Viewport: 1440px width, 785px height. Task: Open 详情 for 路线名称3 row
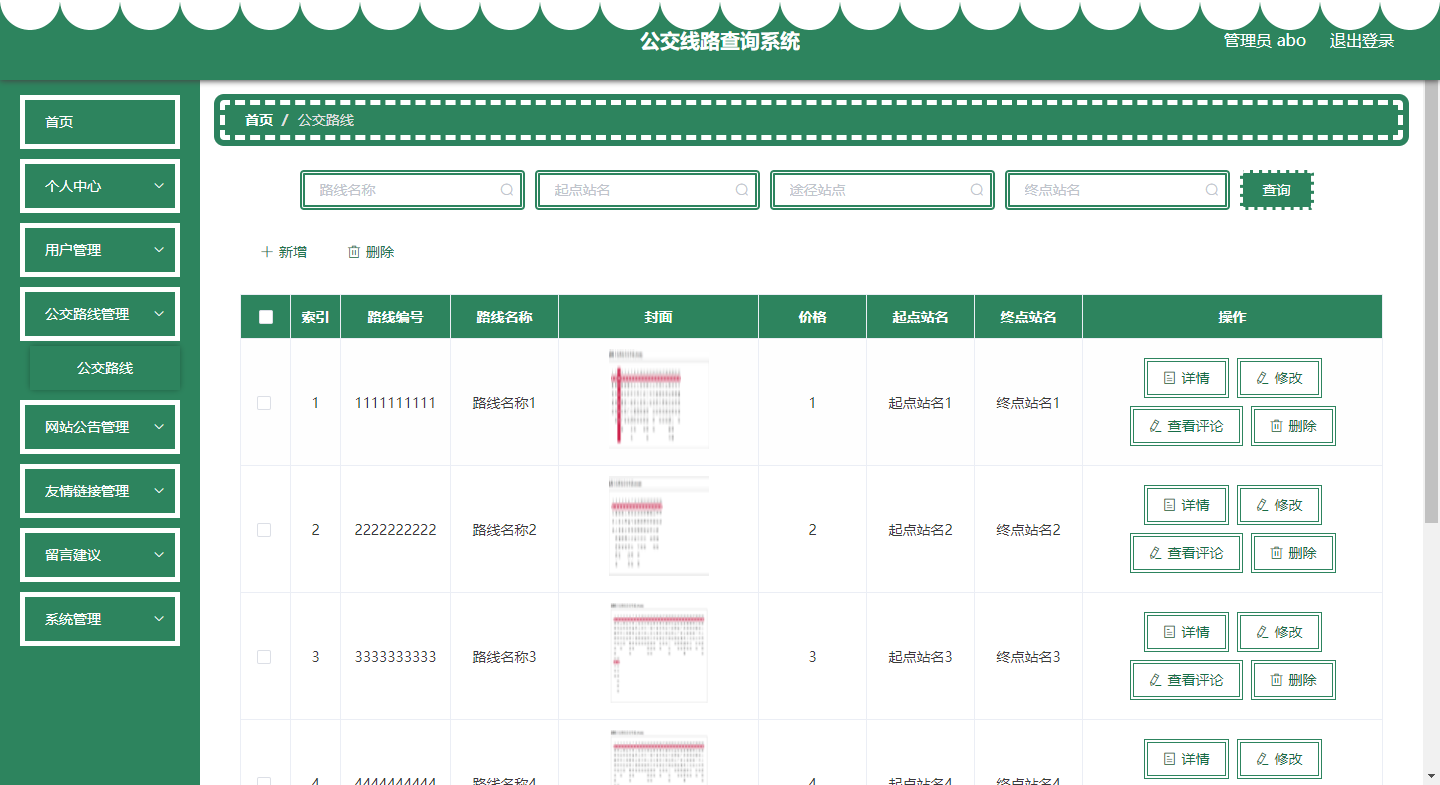tap(1186, 632)
